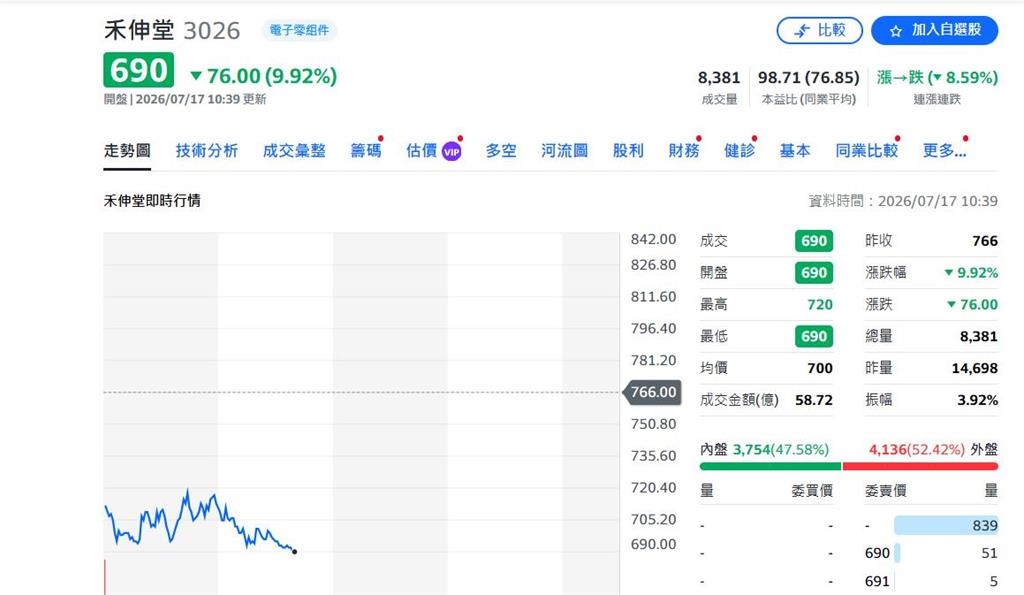
Task: Click the 成交 690 green badge
Action: coord(814,240)
